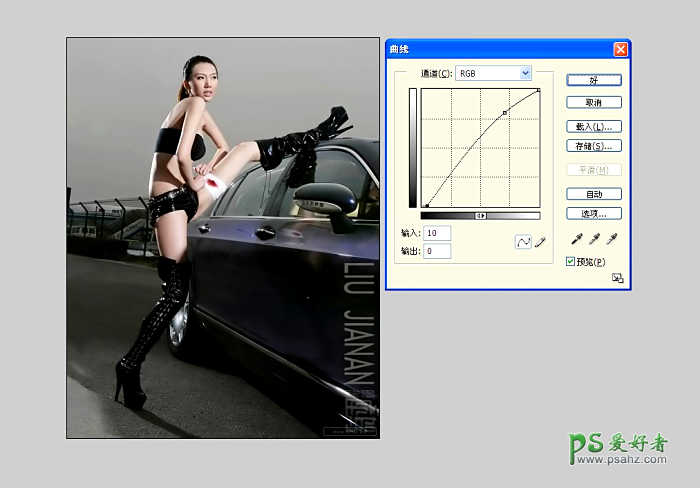This screenshot has width=700, height=488.
Task: Open the 通道 RGB channel dropdown
Action: [x=493, y=73]
